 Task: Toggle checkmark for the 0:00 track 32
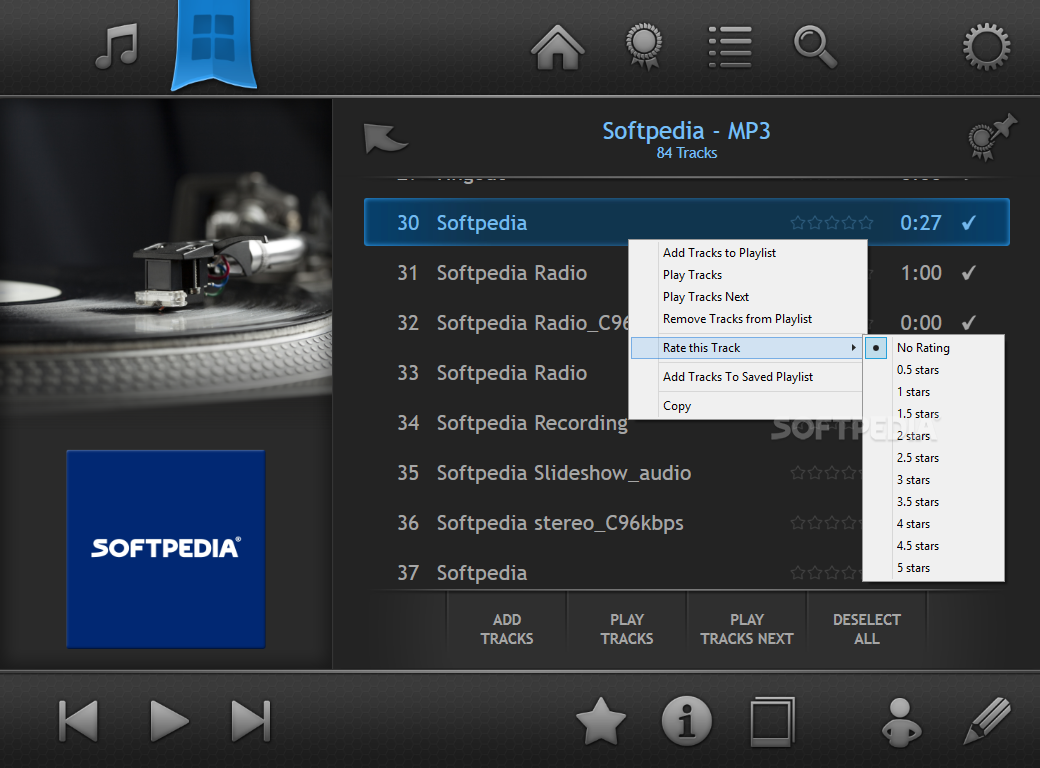point(968,322)
